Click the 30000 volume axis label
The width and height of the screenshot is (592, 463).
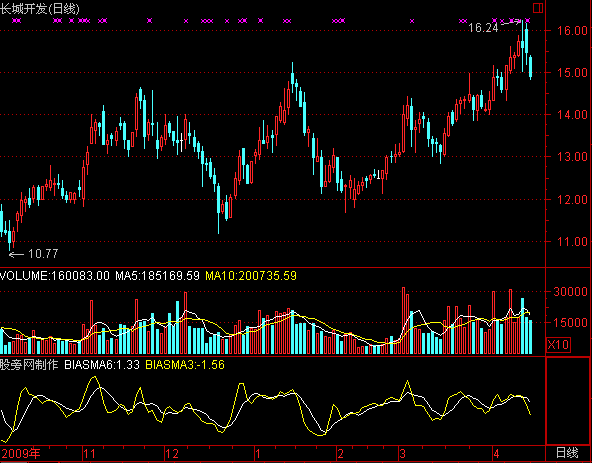pyautogui.click(x=570, y=291)
